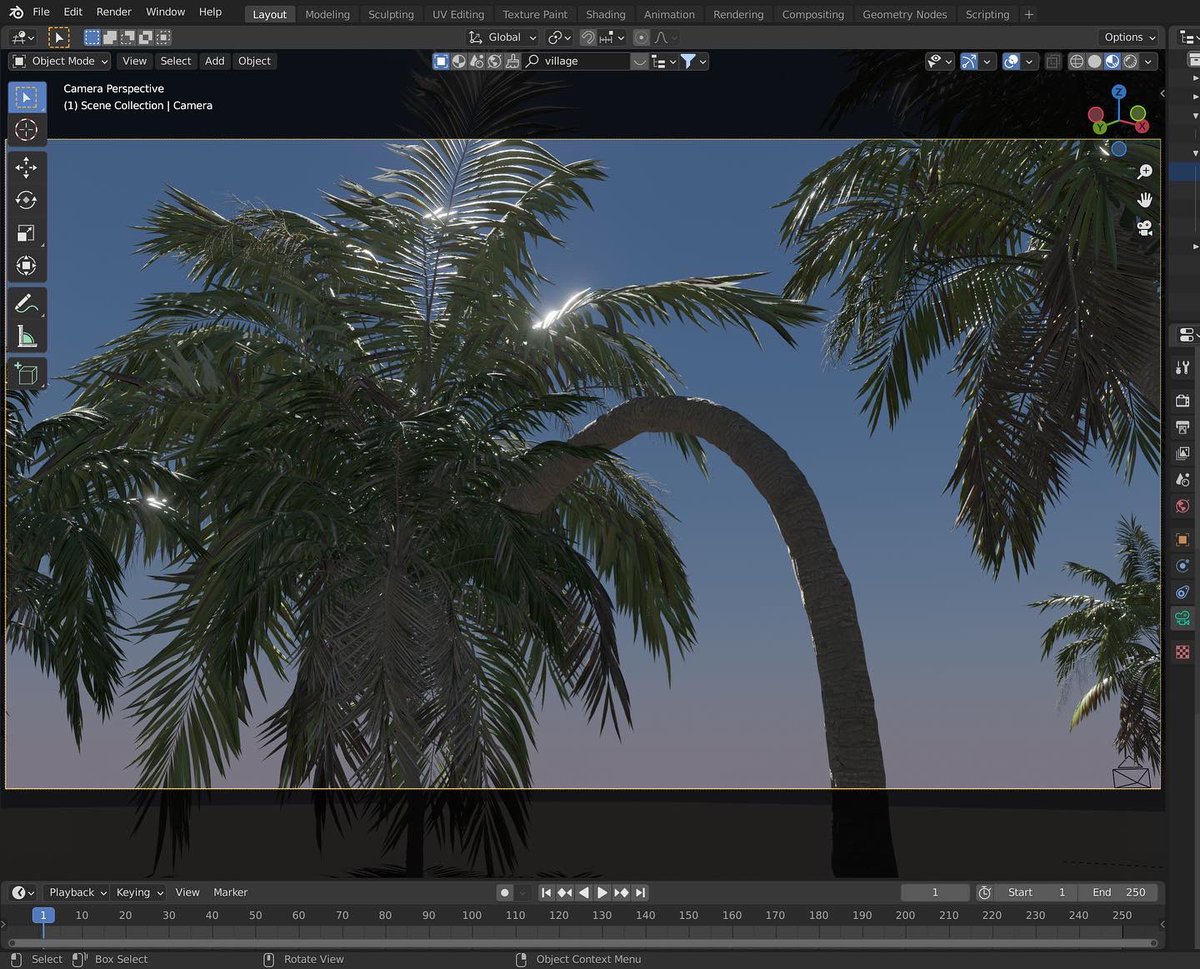
Task: Select the Rotate tool
Action: pyautogui.click(x=26, y=199)
